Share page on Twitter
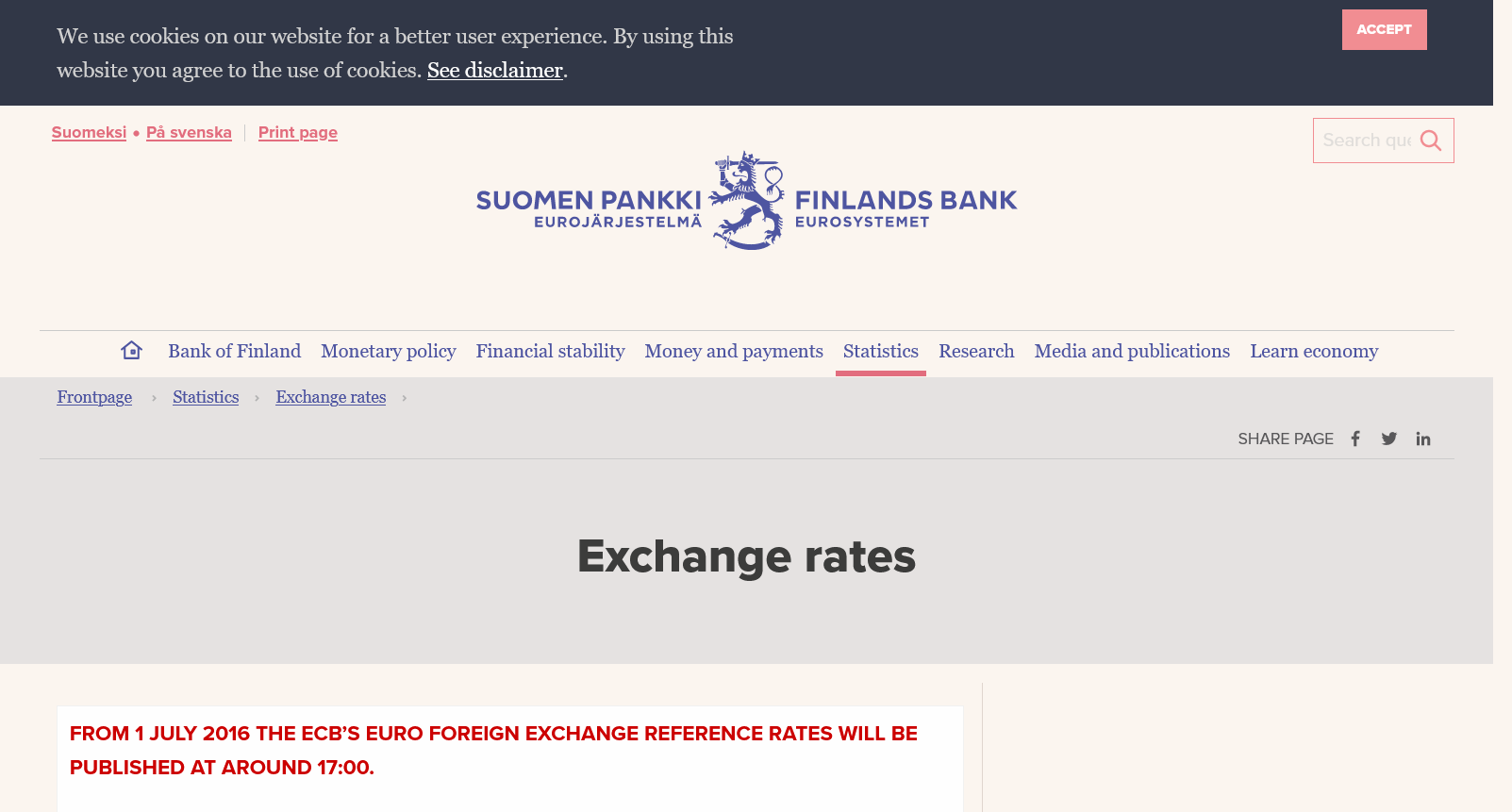Image resolution: width=1512 pixels, height=812 pixels. [x=1389, y=439]
